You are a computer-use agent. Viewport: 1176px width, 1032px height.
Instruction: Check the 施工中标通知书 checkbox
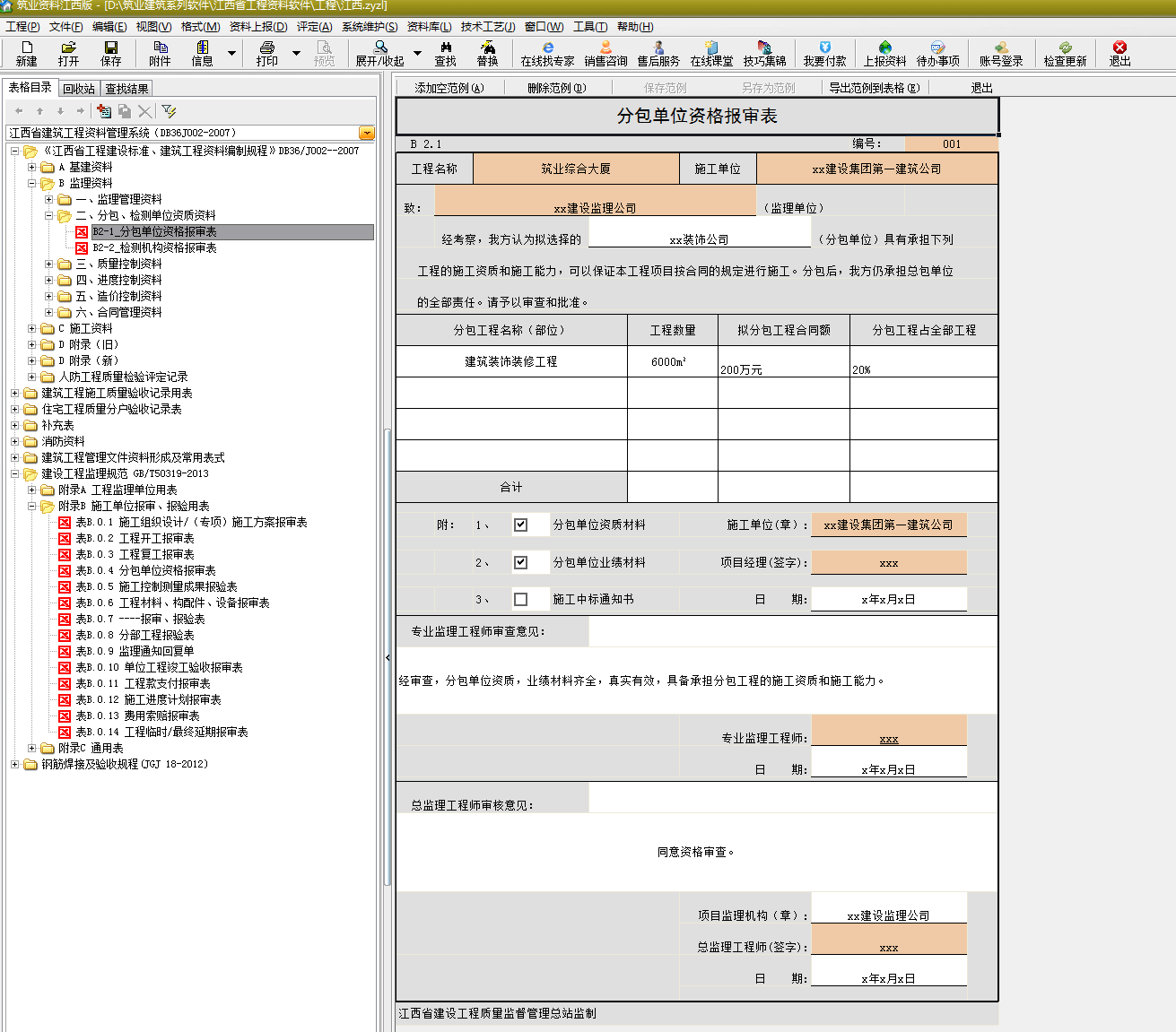[x=520, y=599]
